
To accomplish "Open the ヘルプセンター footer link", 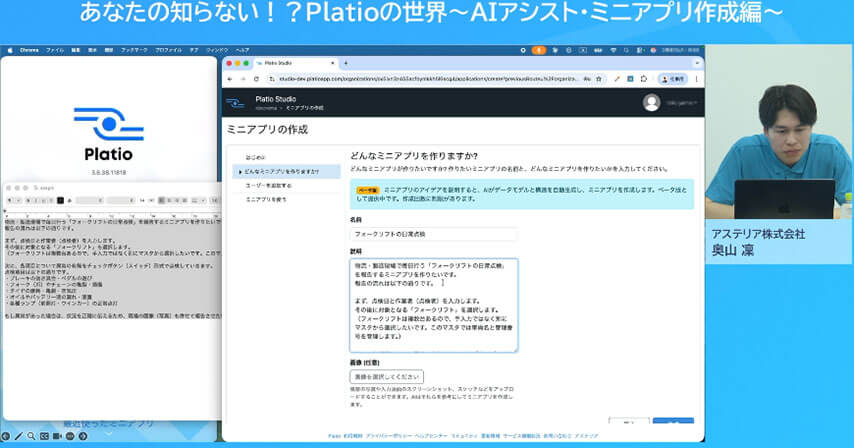I will [431, 436].
